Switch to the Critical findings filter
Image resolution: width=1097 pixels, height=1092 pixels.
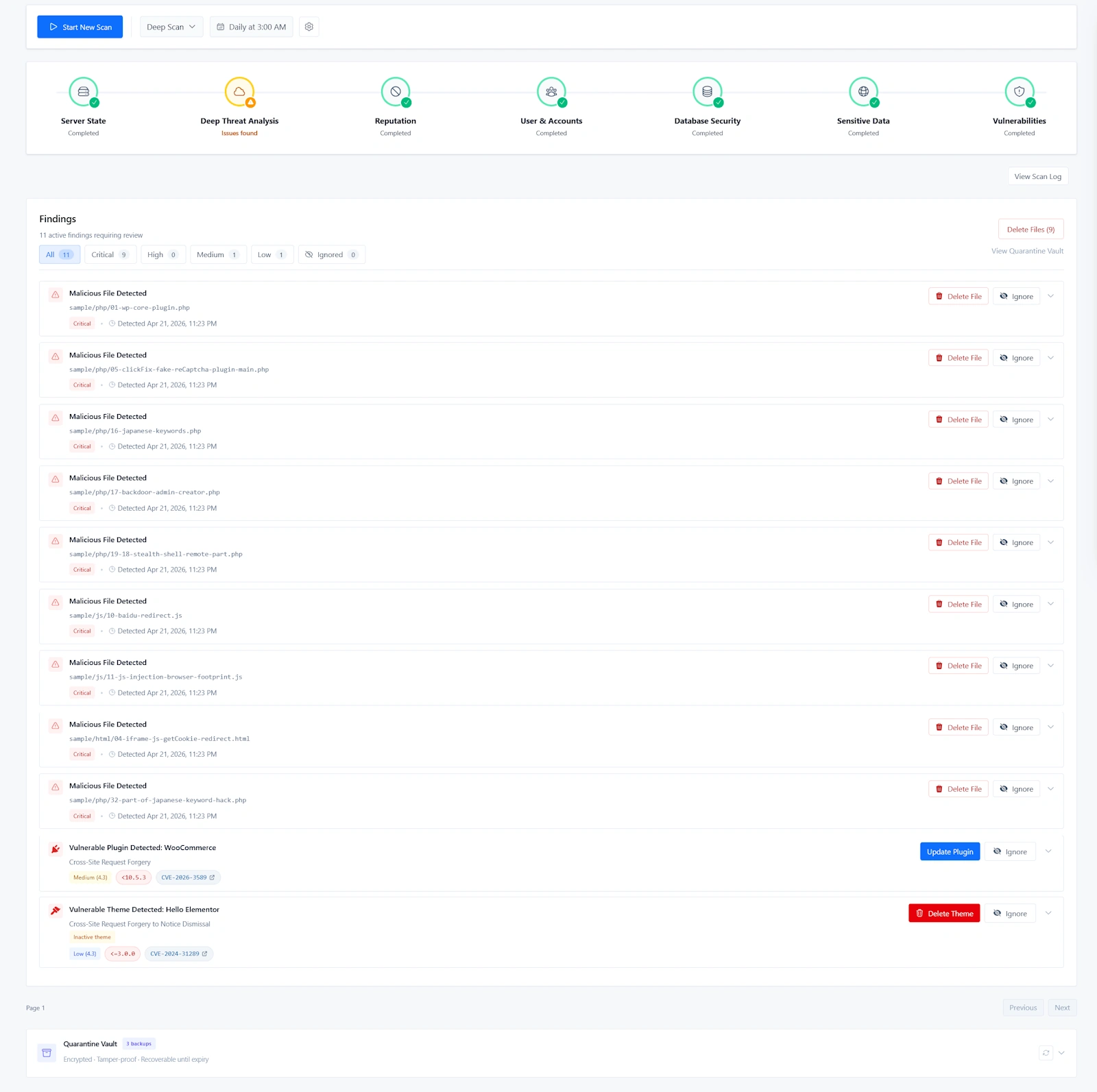tap(110, 254)
